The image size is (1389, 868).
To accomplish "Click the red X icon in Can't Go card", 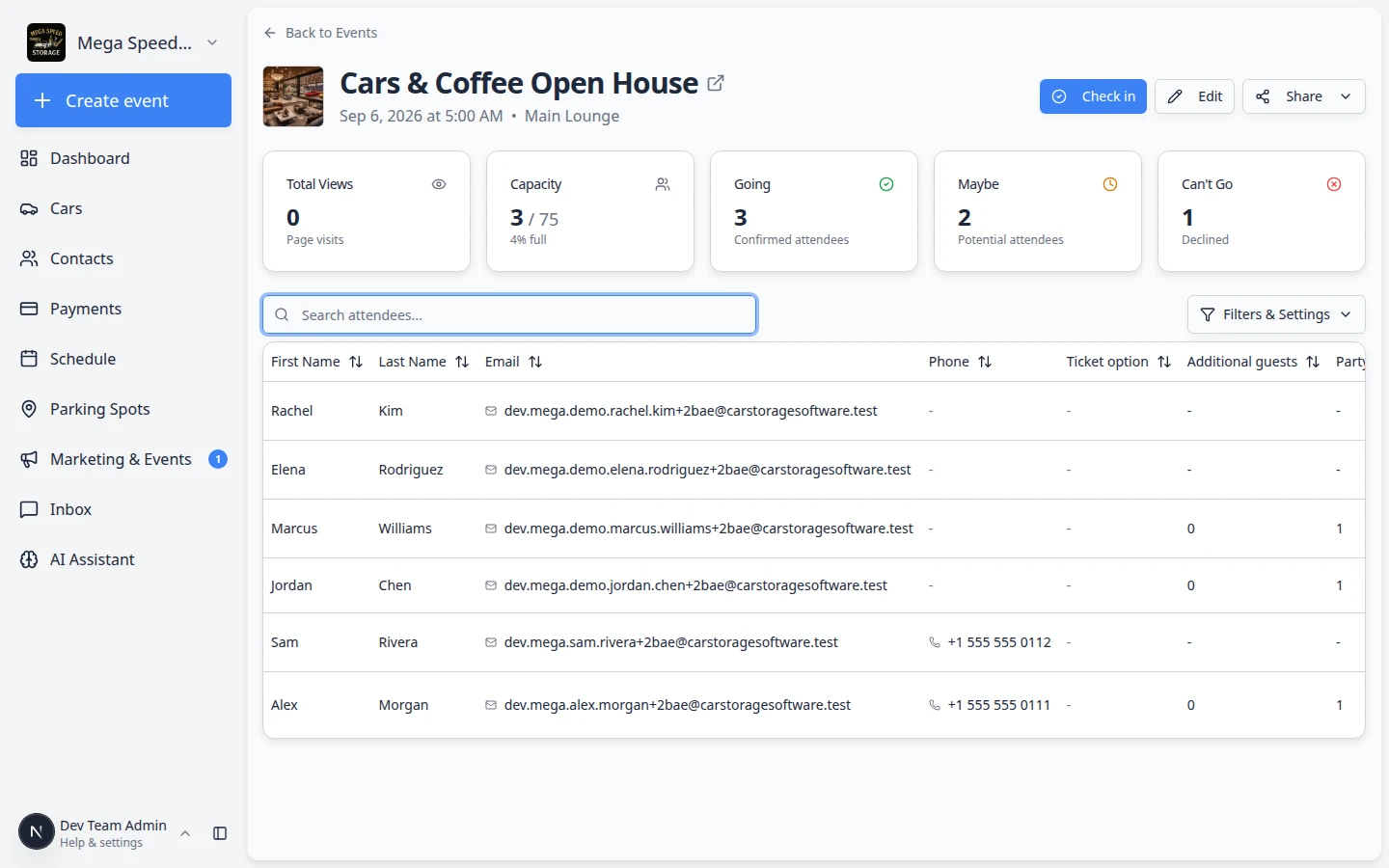I will click(x=1334, y=184).
